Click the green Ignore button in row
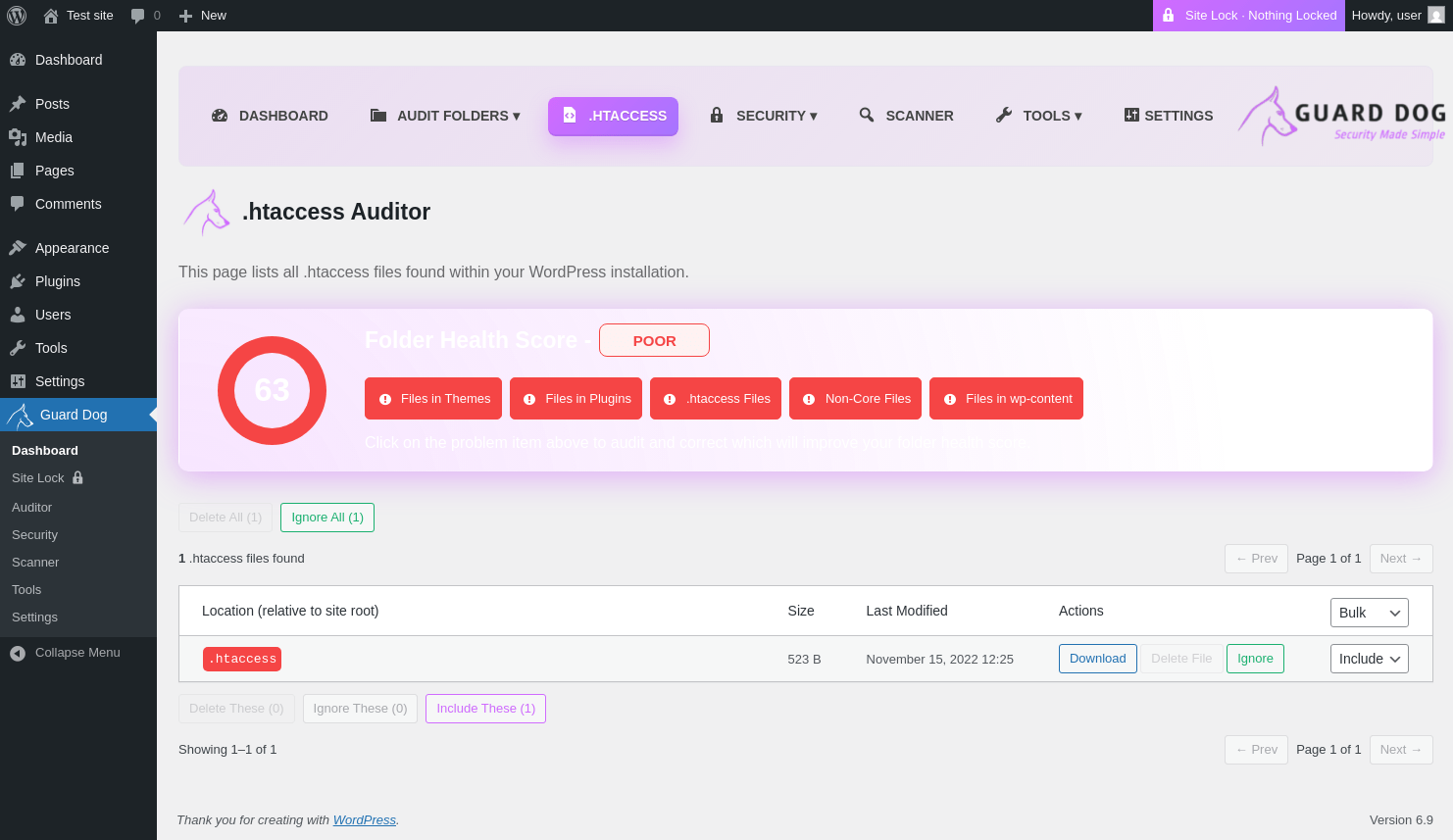This screenshot has height=840, width=1453. pos(1255,659)
